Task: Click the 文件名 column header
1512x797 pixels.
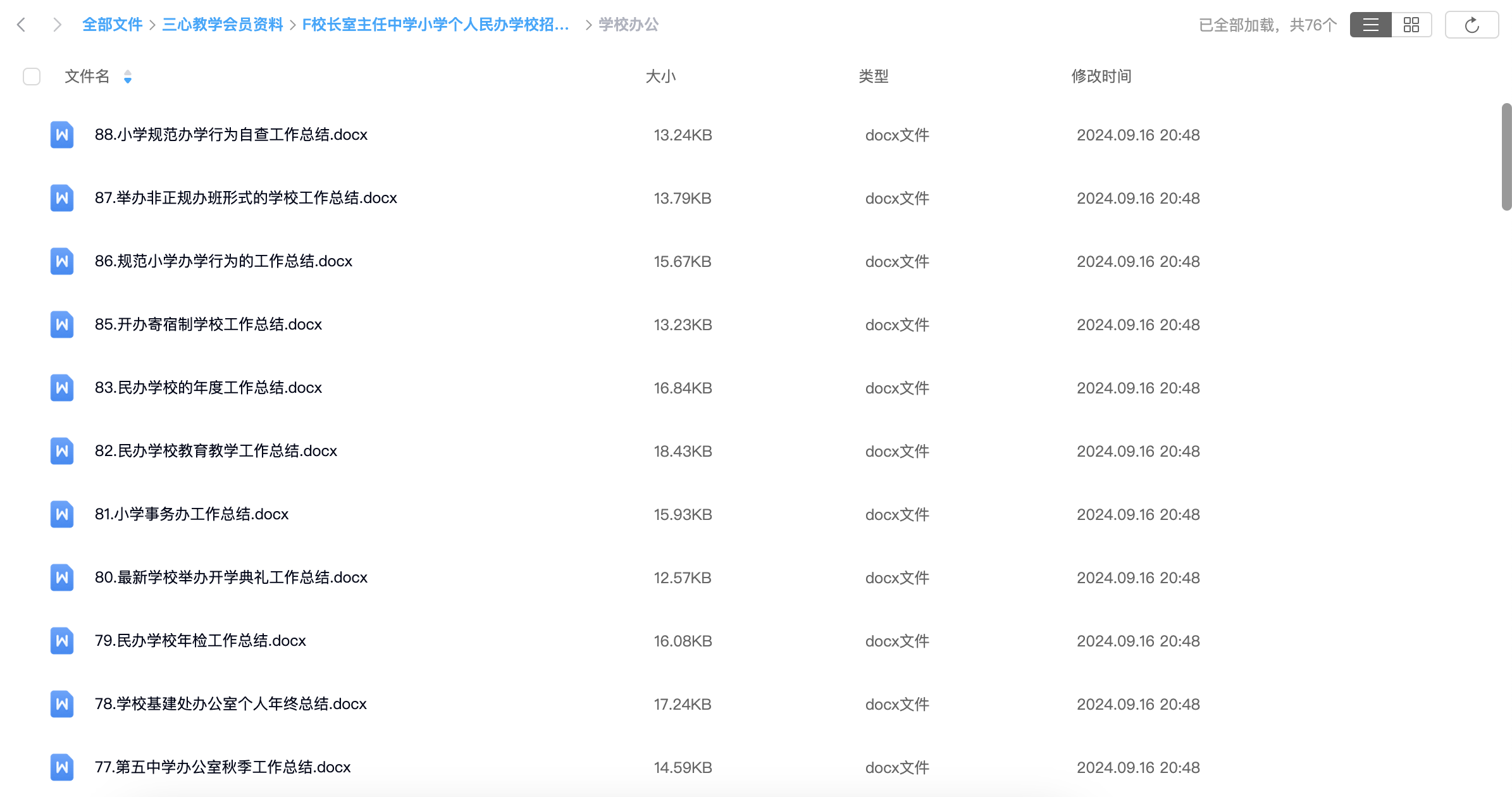Action: click(87, 77)
